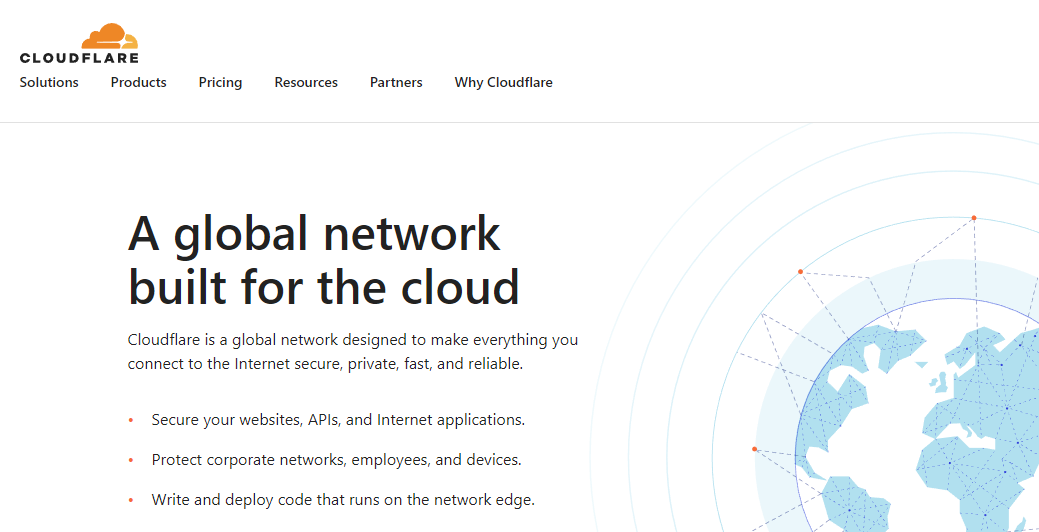Click the 'Cloudflare is a global network designed' line
Viewport: 1039px width, 532px height.
pyautogui.click(x=353, y=341)
